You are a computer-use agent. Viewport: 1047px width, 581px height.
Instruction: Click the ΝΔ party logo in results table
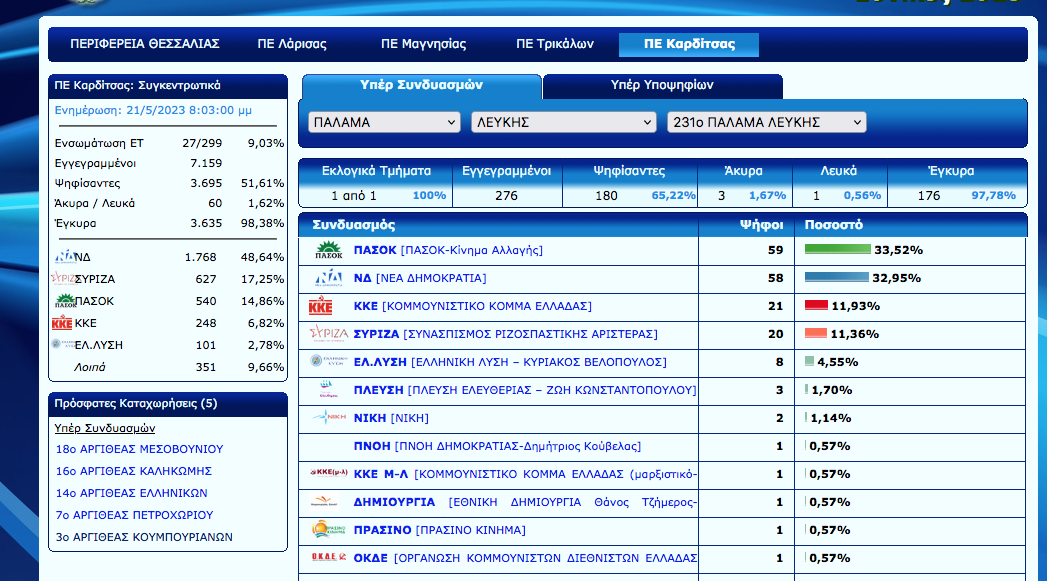(x=328, y=278)
